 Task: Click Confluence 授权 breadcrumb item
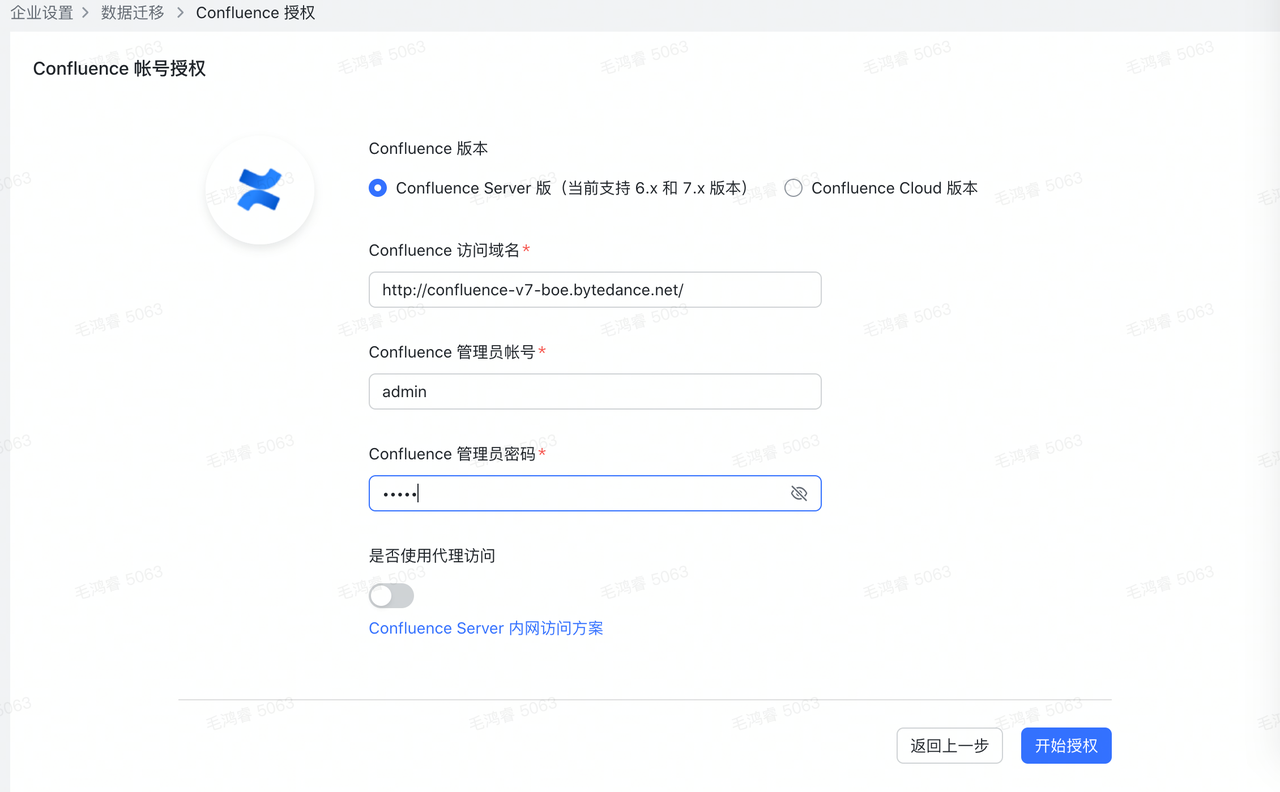(256, 13)
